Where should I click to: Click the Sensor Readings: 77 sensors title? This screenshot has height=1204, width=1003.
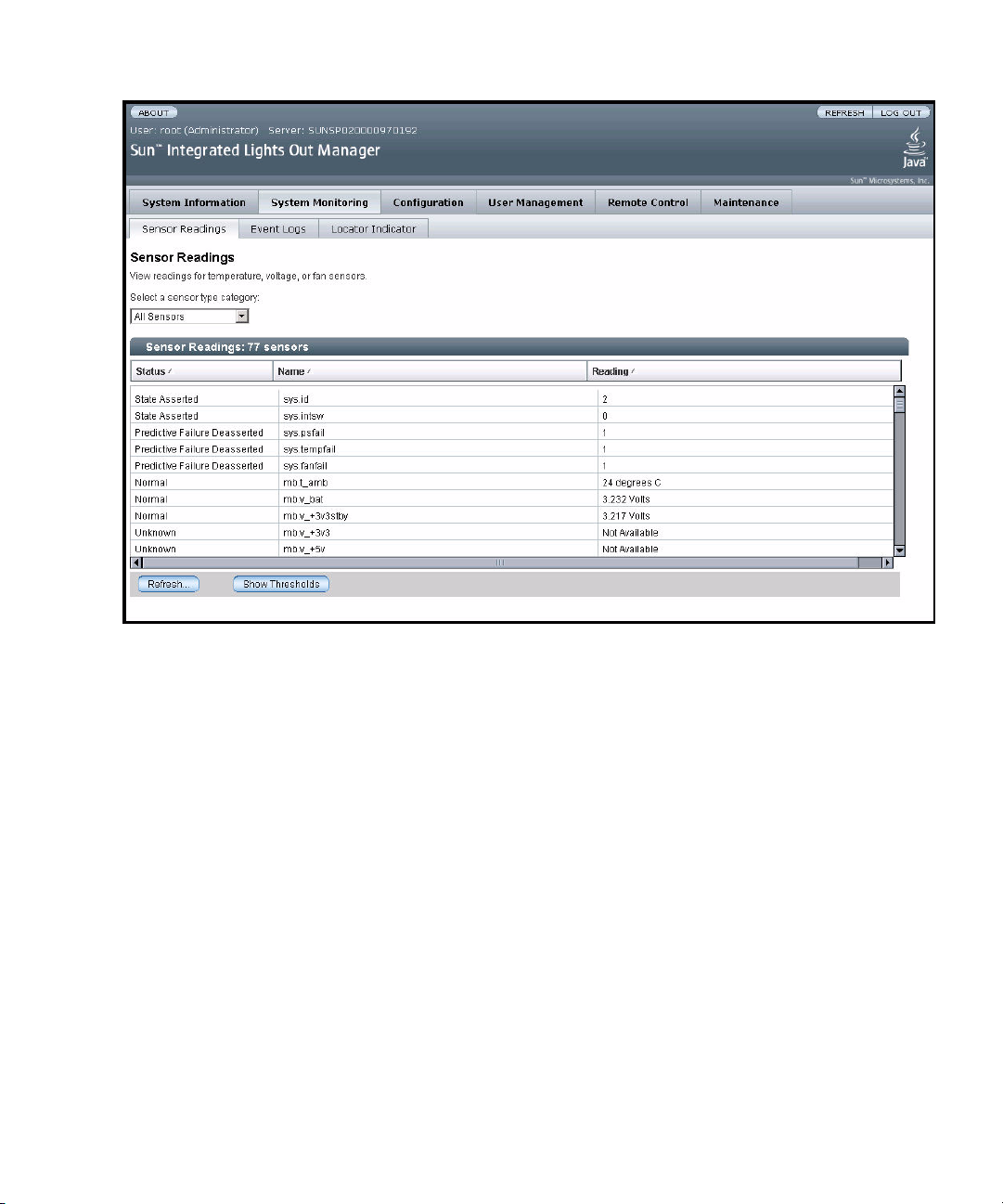(x=227, y=347)
